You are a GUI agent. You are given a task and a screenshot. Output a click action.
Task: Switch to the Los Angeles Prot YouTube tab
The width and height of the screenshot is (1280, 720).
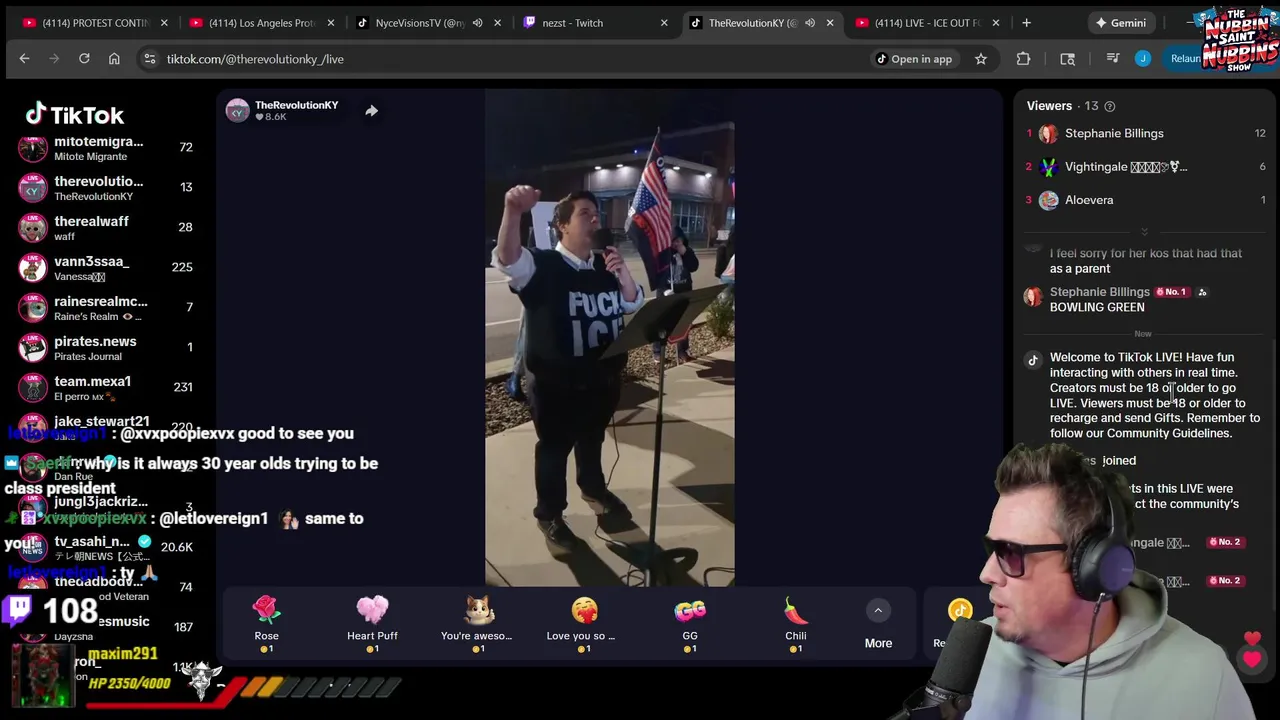(x=262, y=23)
